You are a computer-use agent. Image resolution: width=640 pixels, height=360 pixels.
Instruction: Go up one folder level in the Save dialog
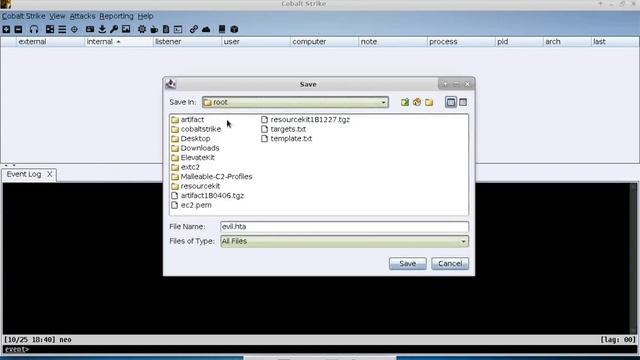404,102
